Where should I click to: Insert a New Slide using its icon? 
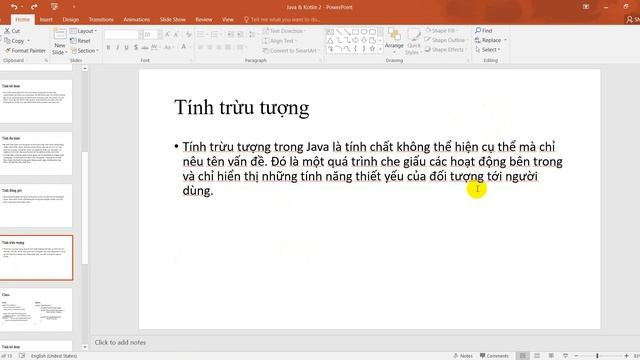click(60, 35)
